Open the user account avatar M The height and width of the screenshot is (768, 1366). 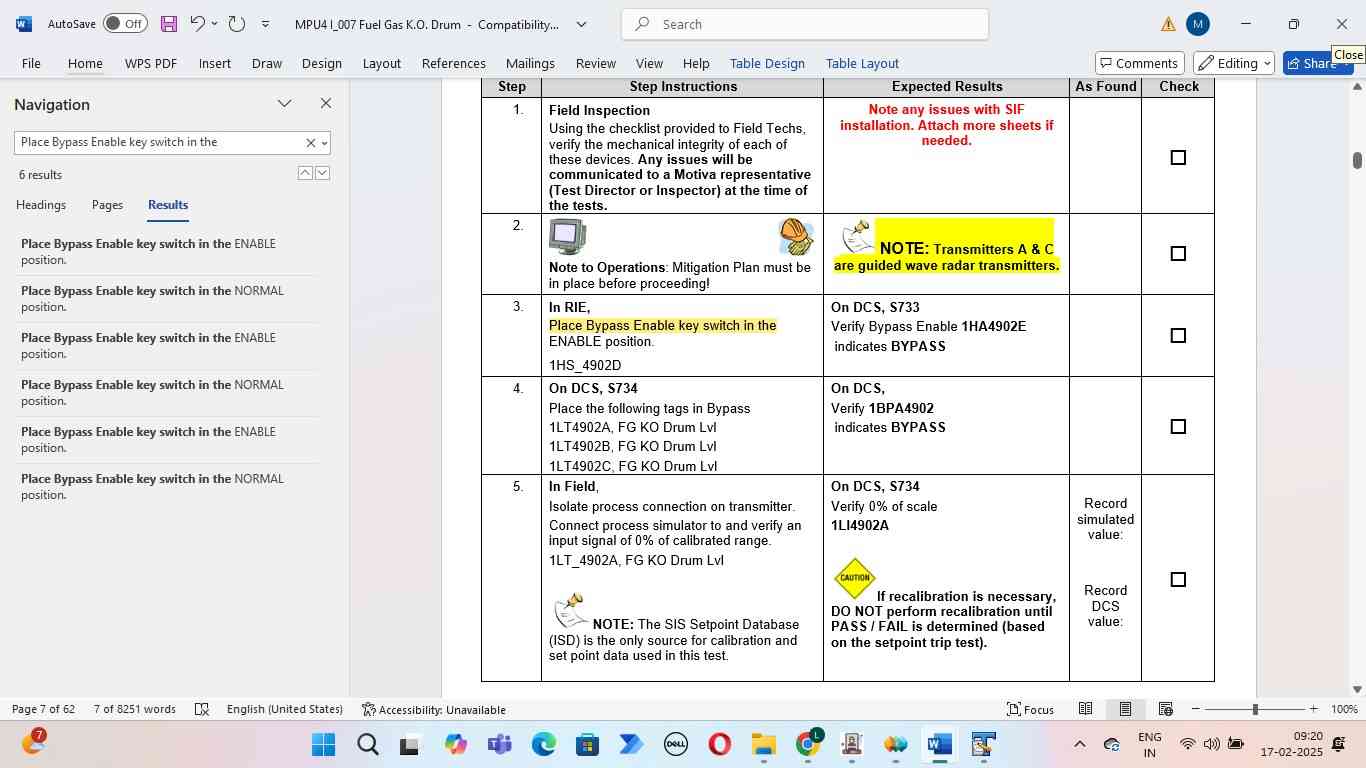click(1198, 24)
